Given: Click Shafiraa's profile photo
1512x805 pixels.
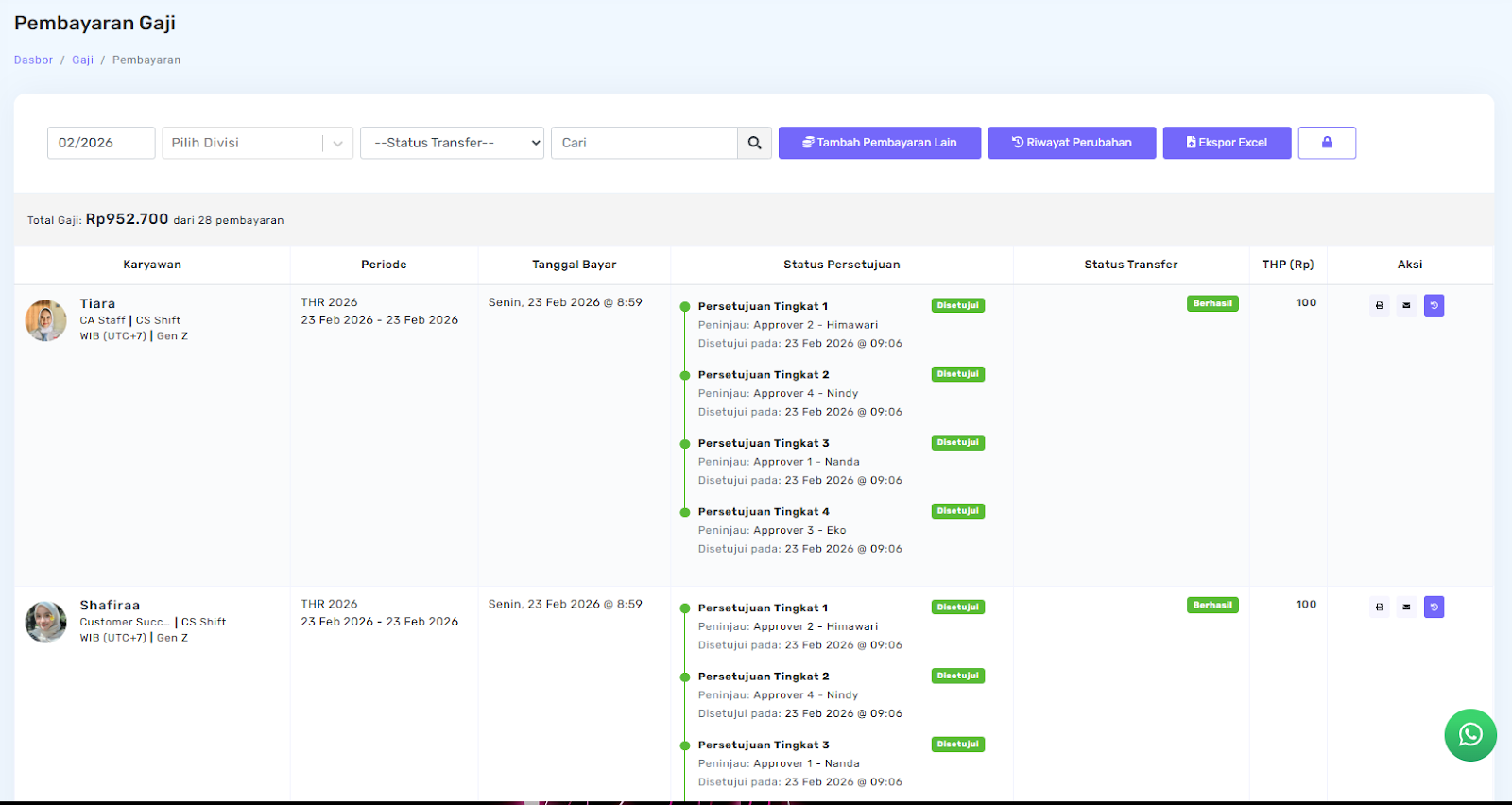Looking at the screenshot, I should [45, 622].
